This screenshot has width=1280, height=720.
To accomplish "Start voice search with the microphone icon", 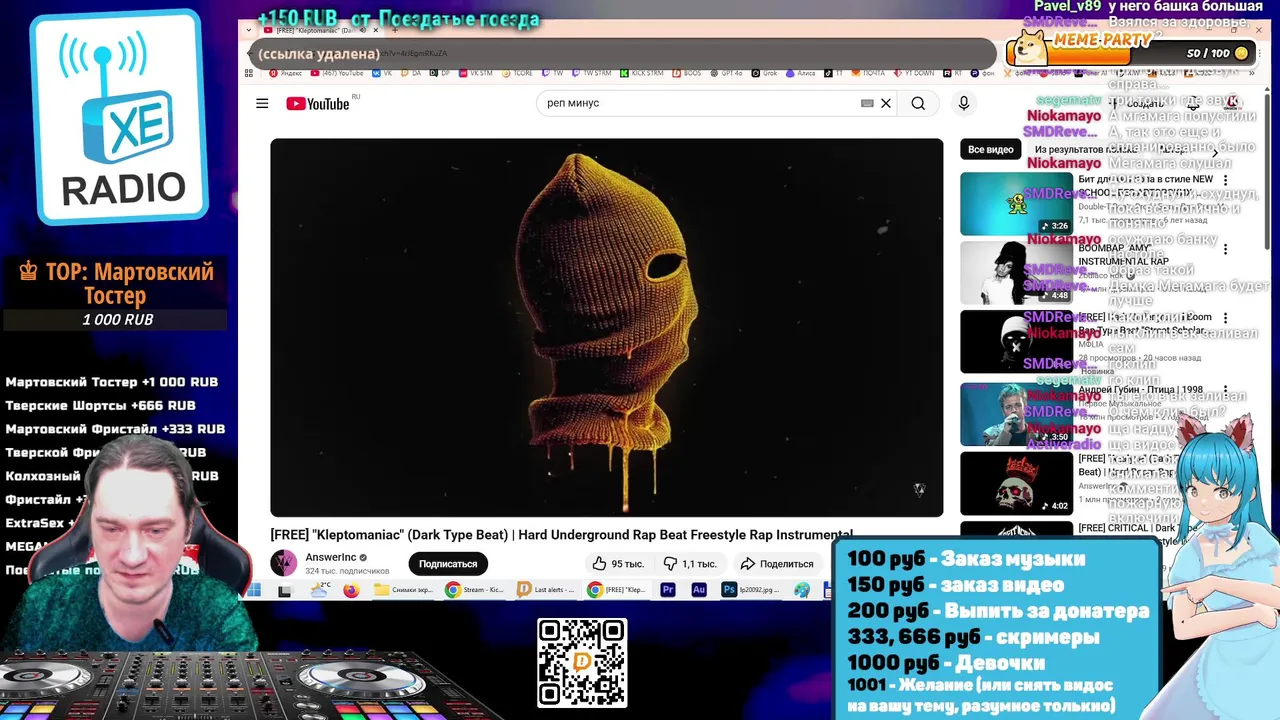I will click(964, 103).
